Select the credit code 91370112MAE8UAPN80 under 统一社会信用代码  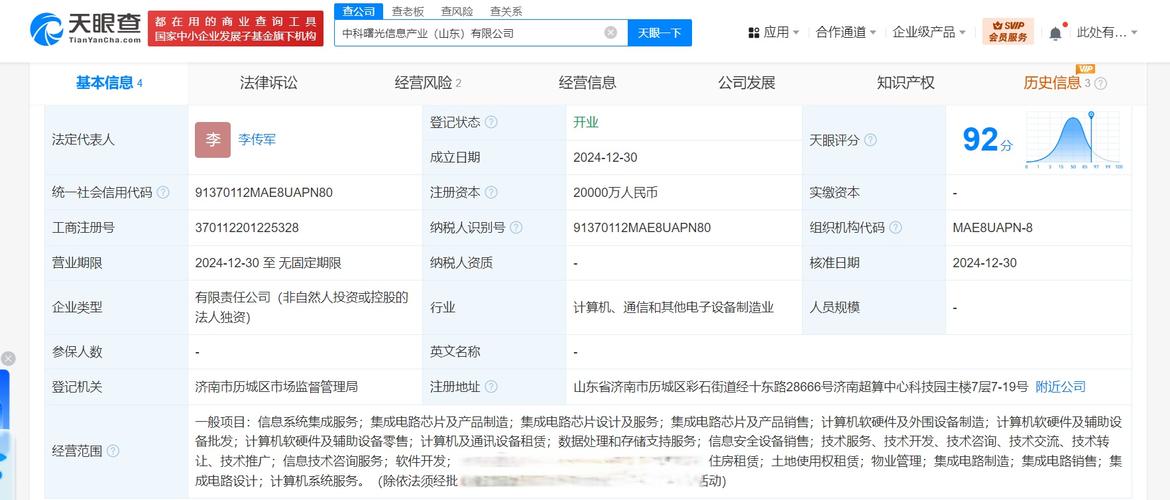pyautogui.click(x=263, y=193)
